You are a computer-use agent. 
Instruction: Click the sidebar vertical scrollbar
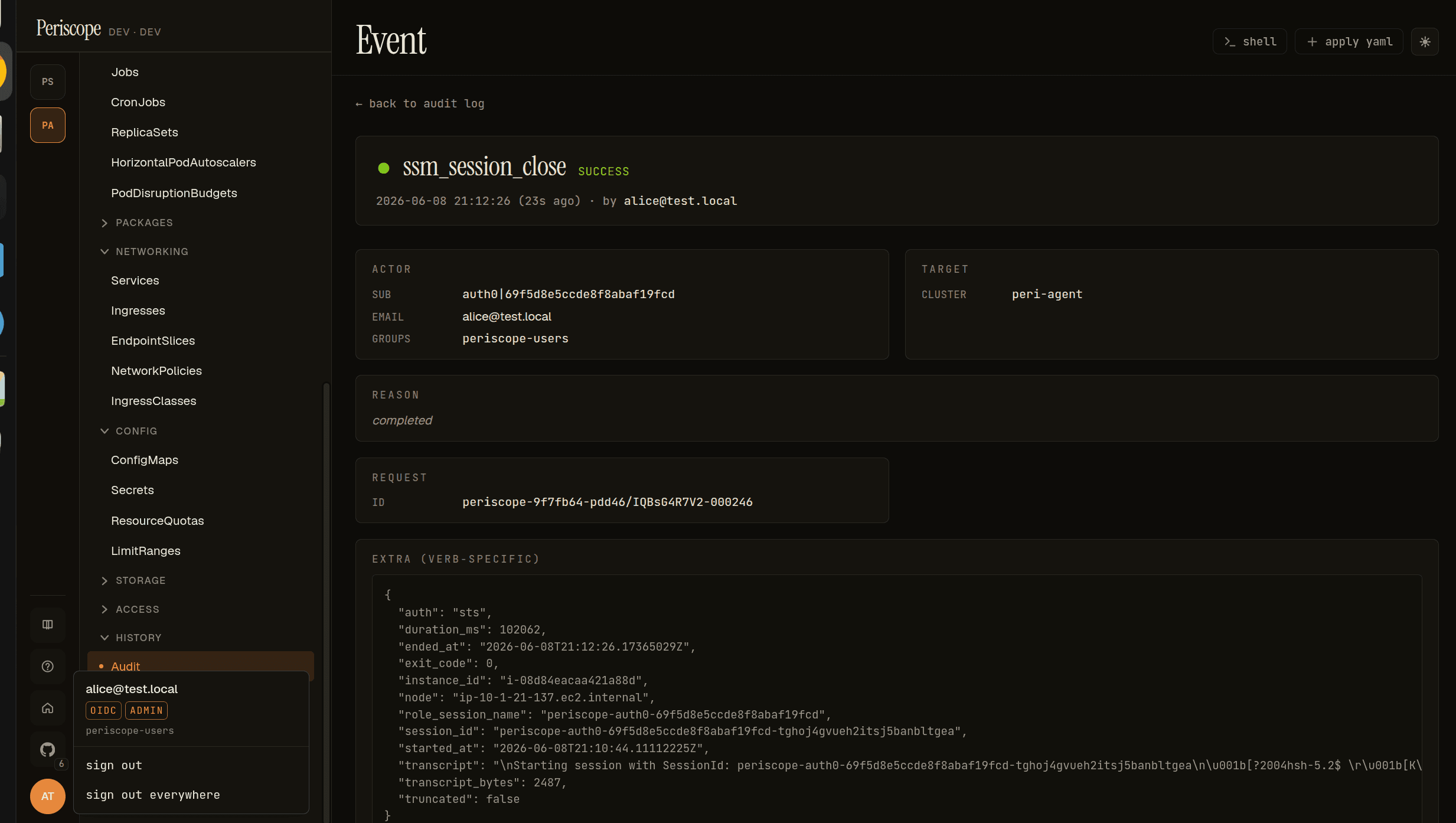click(326, 602)
